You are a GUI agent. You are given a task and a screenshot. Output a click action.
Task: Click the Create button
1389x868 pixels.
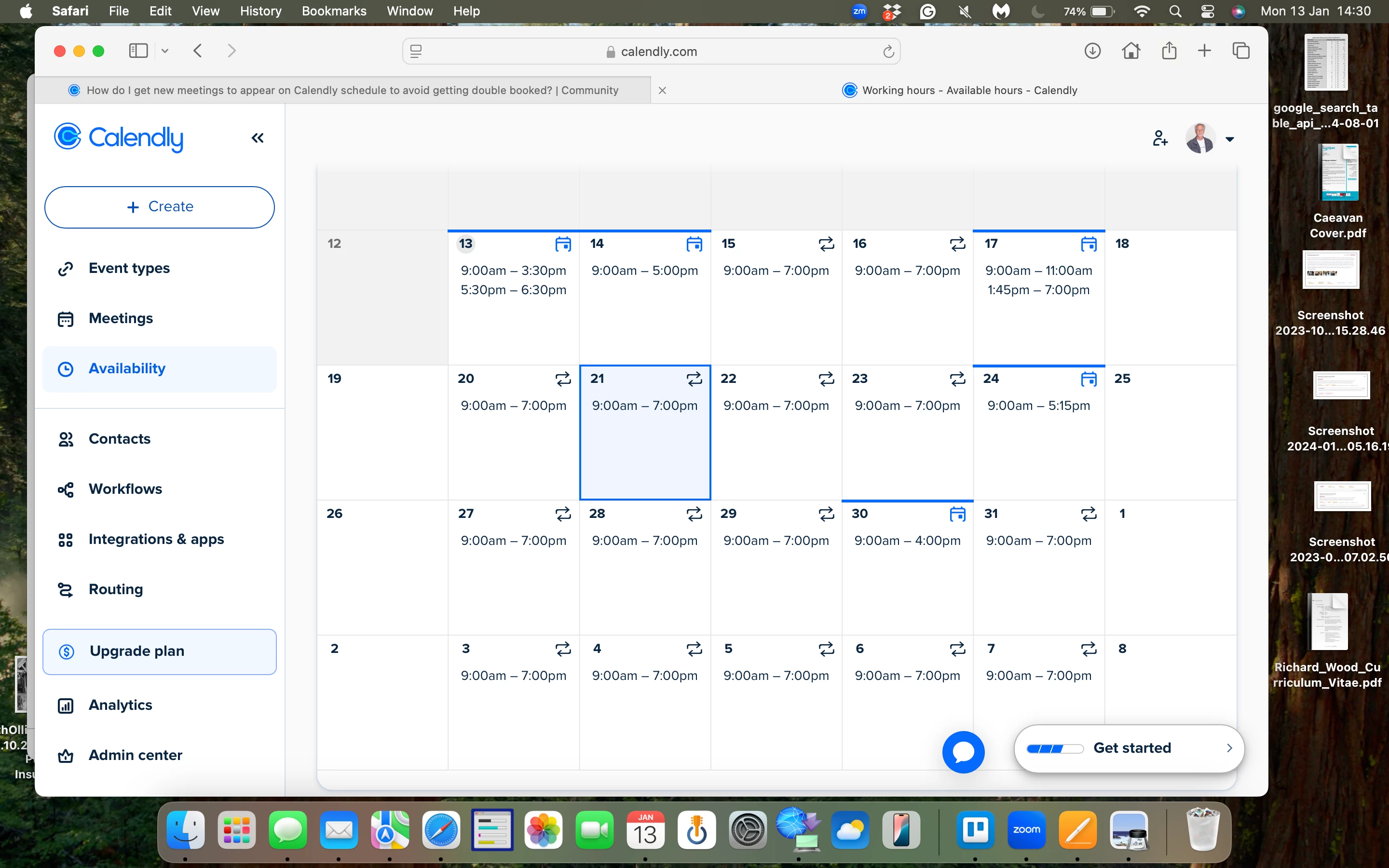click(160, 207)
